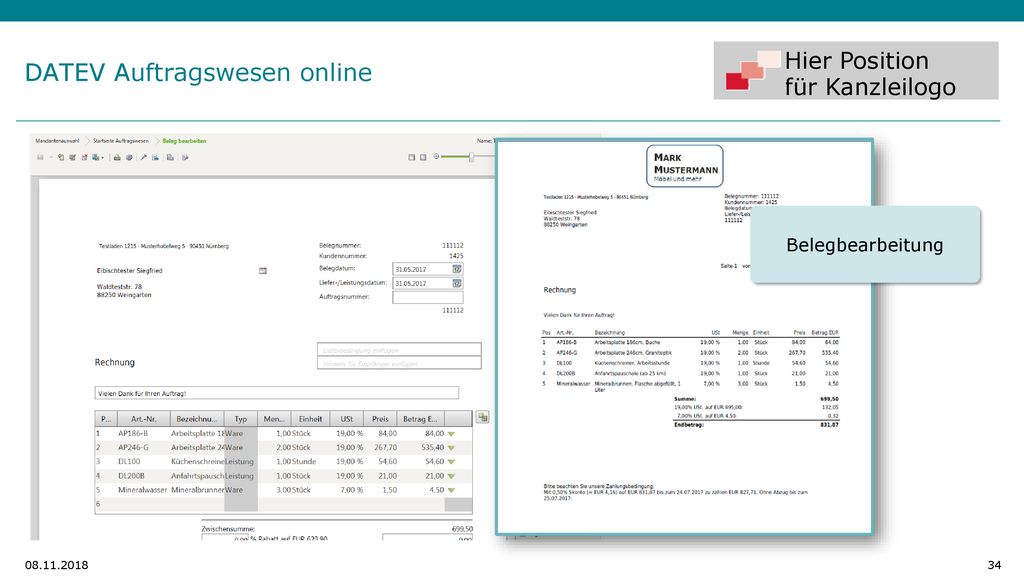This screenshot has height=576, width=1024.
Task: Click the print icon in the toolbar
Action: (117, 157)
